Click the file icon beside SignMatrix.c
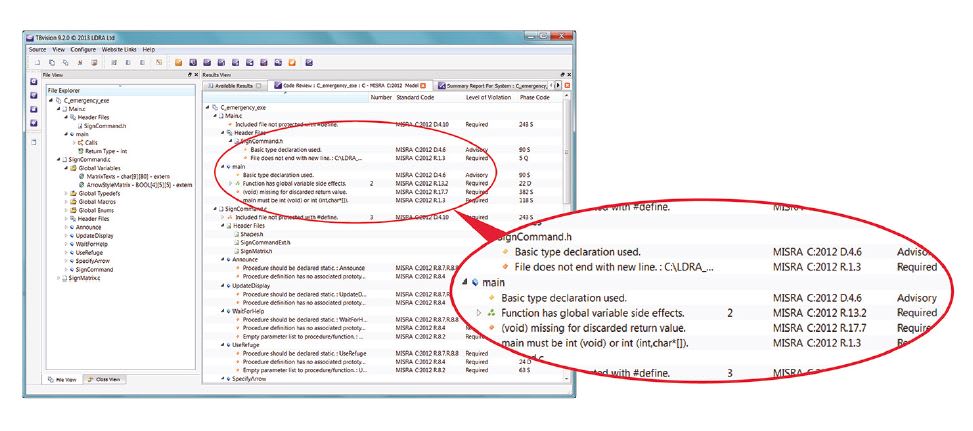Viewport: 973px width, 431px height. 65,278
